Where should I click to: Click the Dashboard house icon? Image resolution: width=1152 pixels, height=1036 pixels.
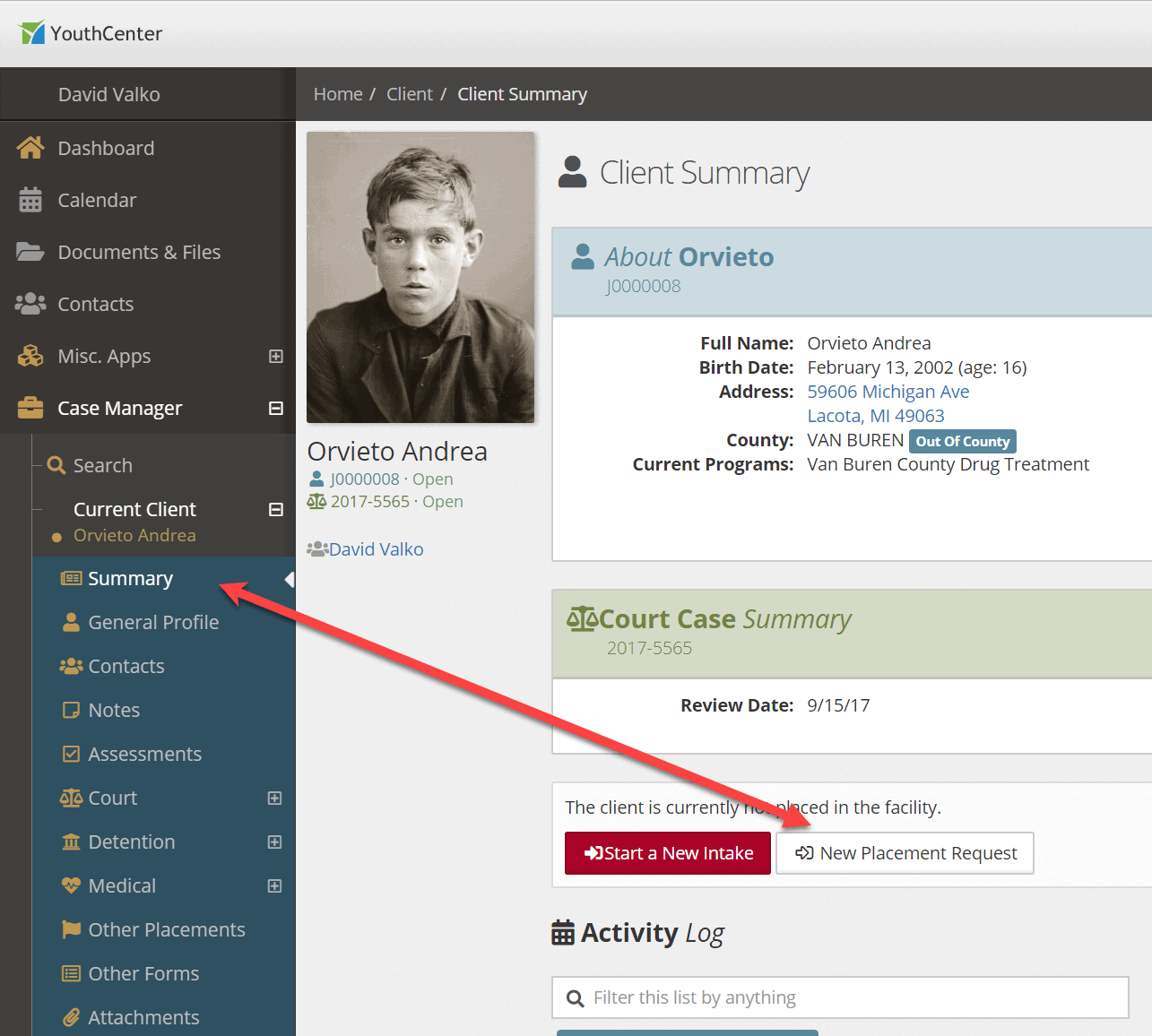(30, 148)
